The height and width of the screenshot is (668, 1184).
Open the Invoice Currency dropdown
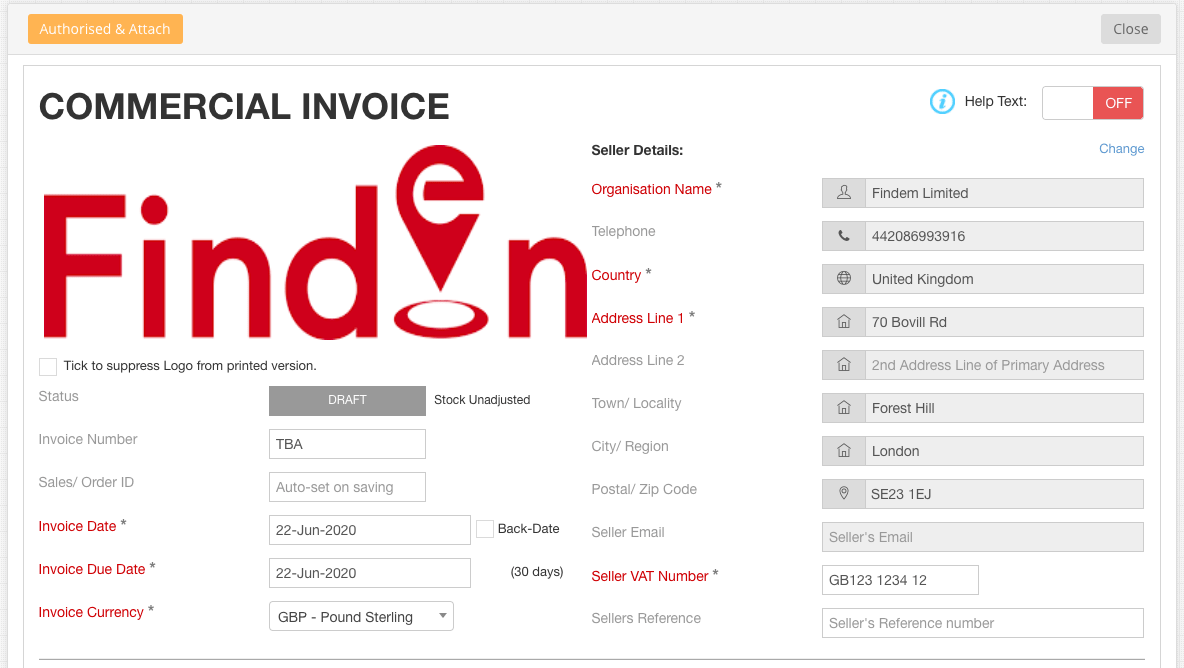[361, 617]
